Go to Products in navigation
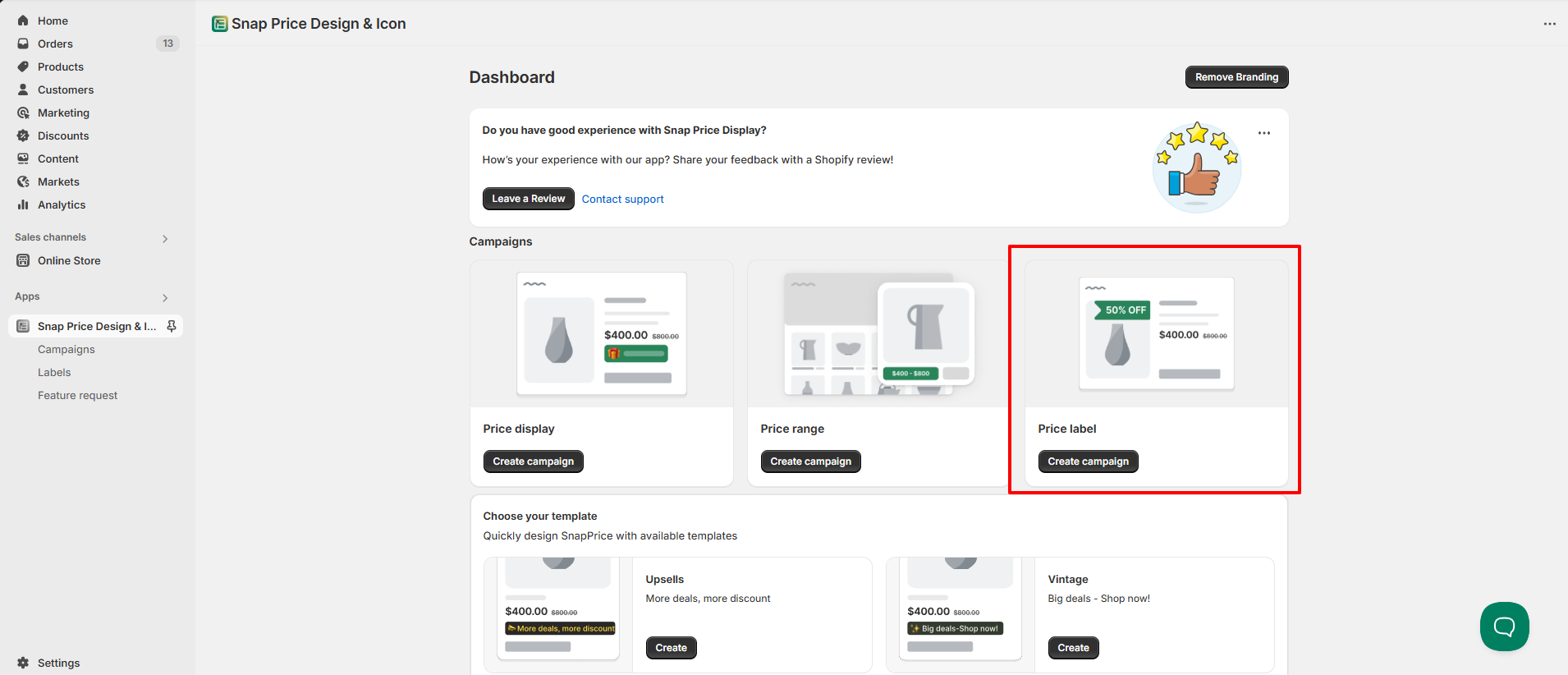Screen dimensions: 1568x675 point(61,67)
